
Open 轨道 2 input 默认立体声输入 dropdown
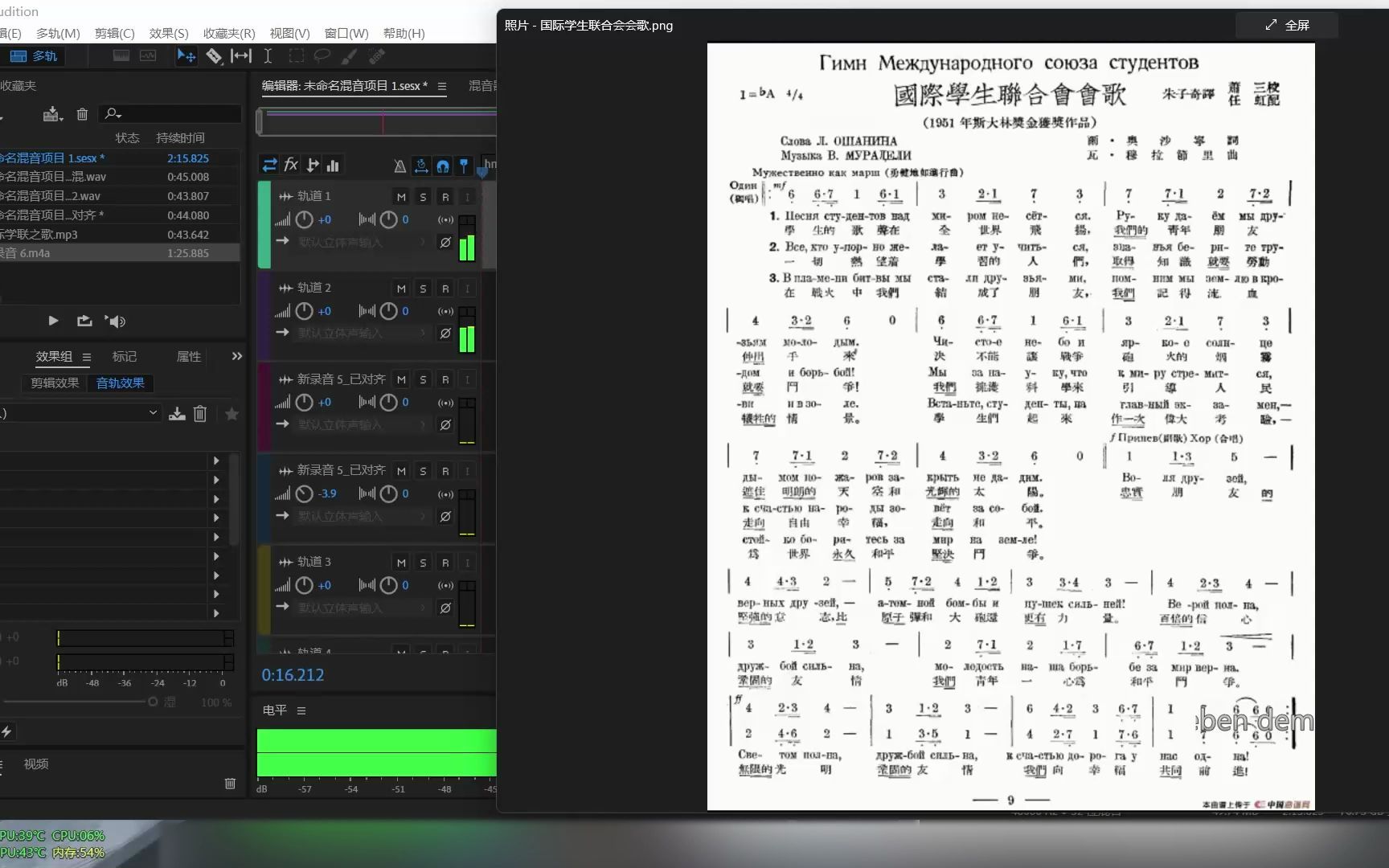[362, 333]
